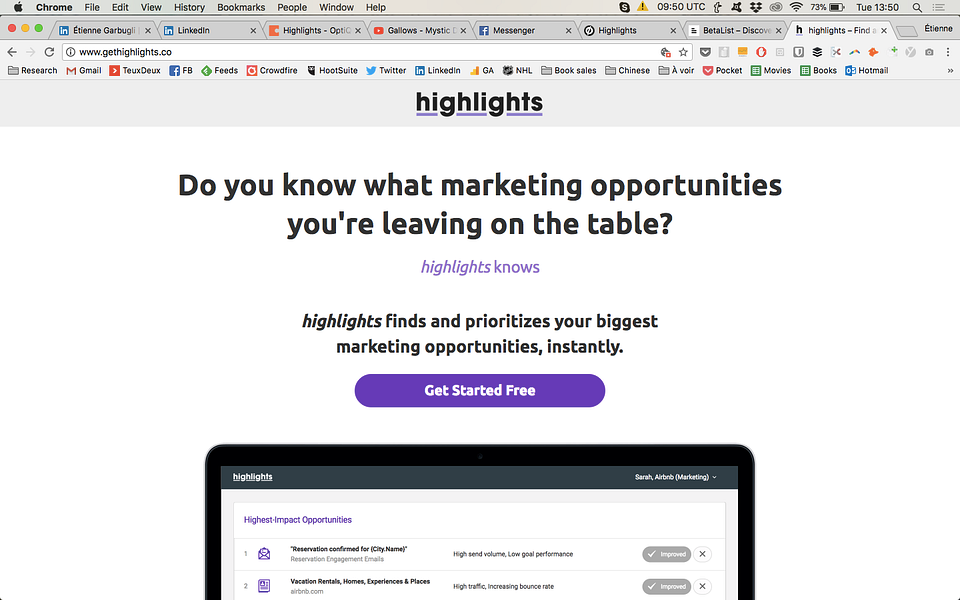960x600 pixels.
Task: Open macOS Spotlight search icon
Action: (917, 7)
